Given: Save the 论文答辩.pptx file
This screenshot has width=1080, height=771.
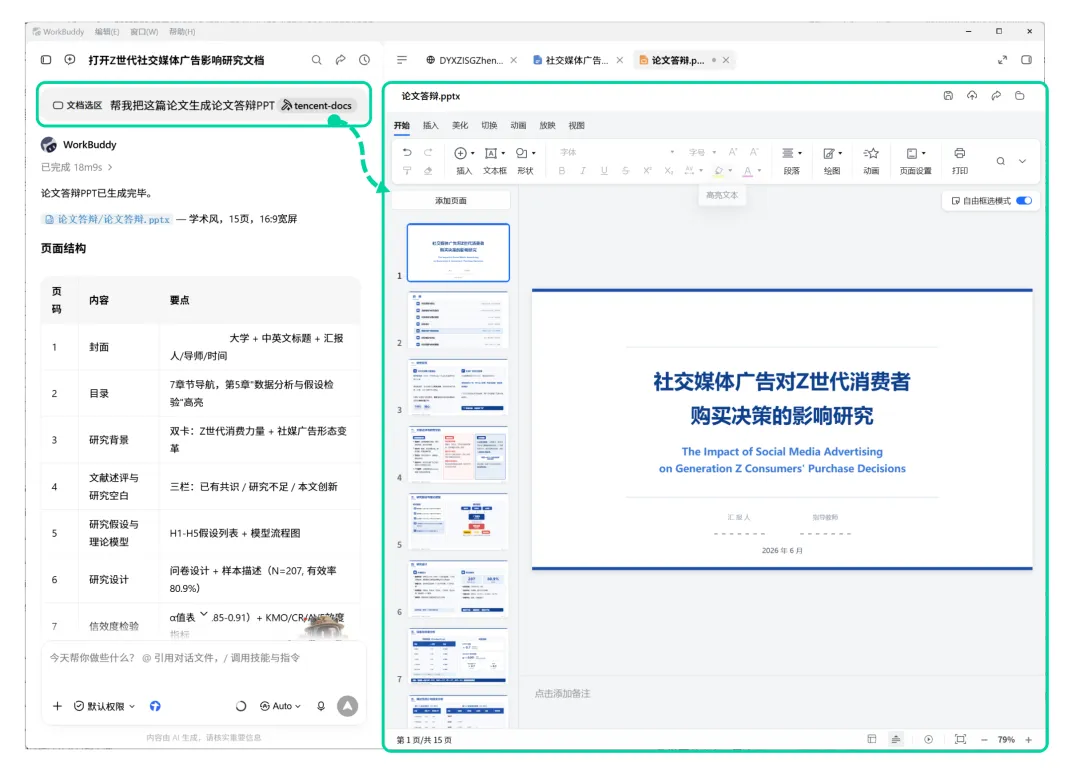Looking at the screenshot, I should 948,96.
